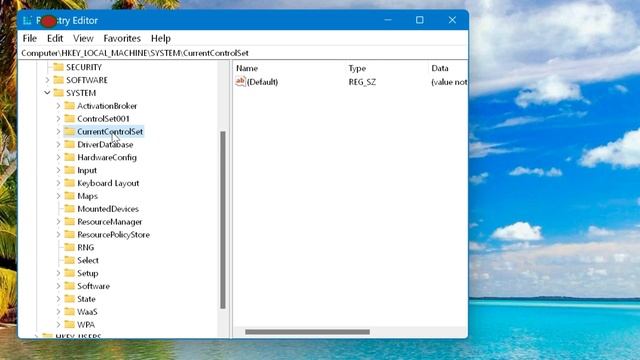Expand the SOFTWARE hive key

pyautogui.click(x=47, y=80)
